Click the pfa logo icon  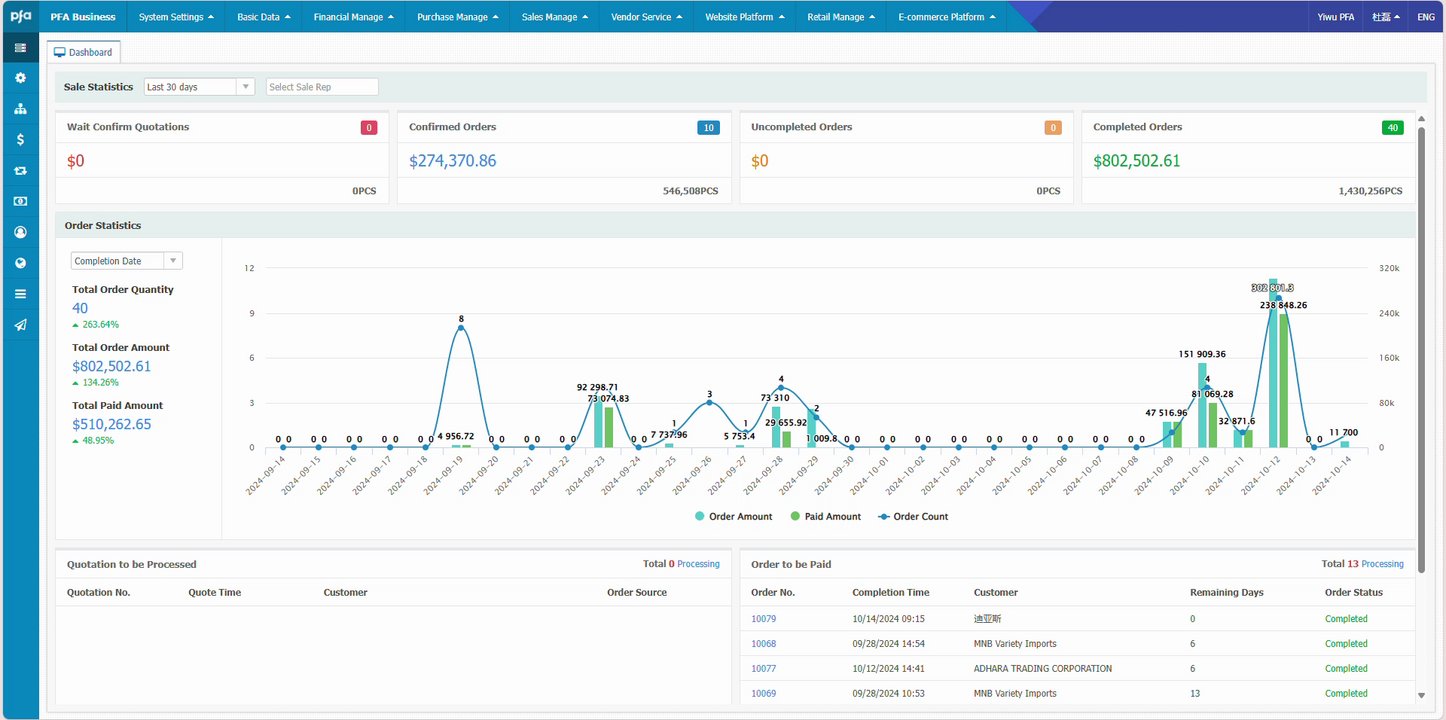(x=19, y=16)
